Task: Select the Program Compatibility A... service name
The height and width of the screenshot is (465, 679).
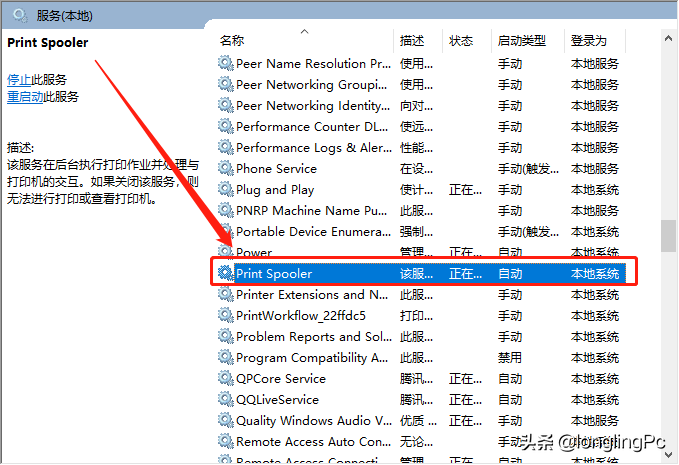Action: click(x=312, y=358)
